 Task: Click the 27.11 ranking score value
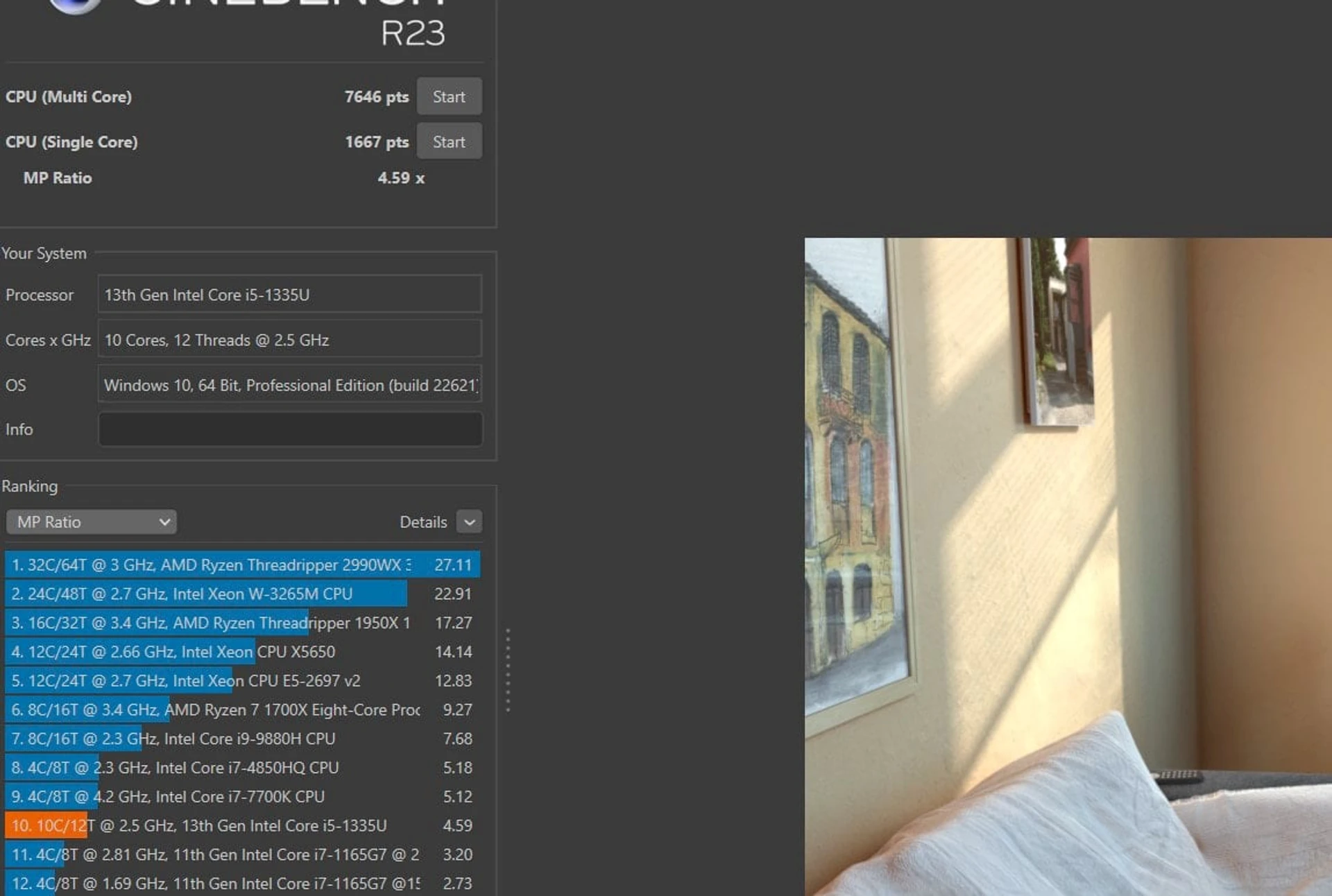tap(453, 565)
